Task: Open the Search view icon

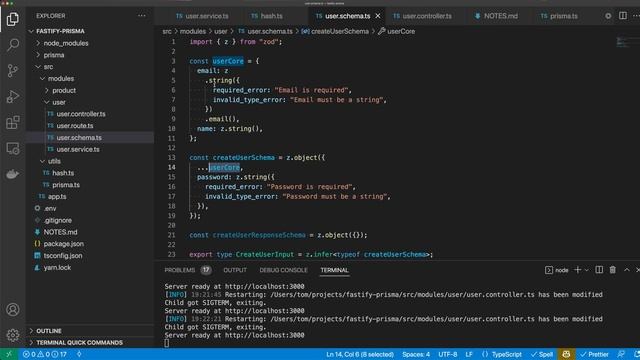Action: click(x=13, y=44)
